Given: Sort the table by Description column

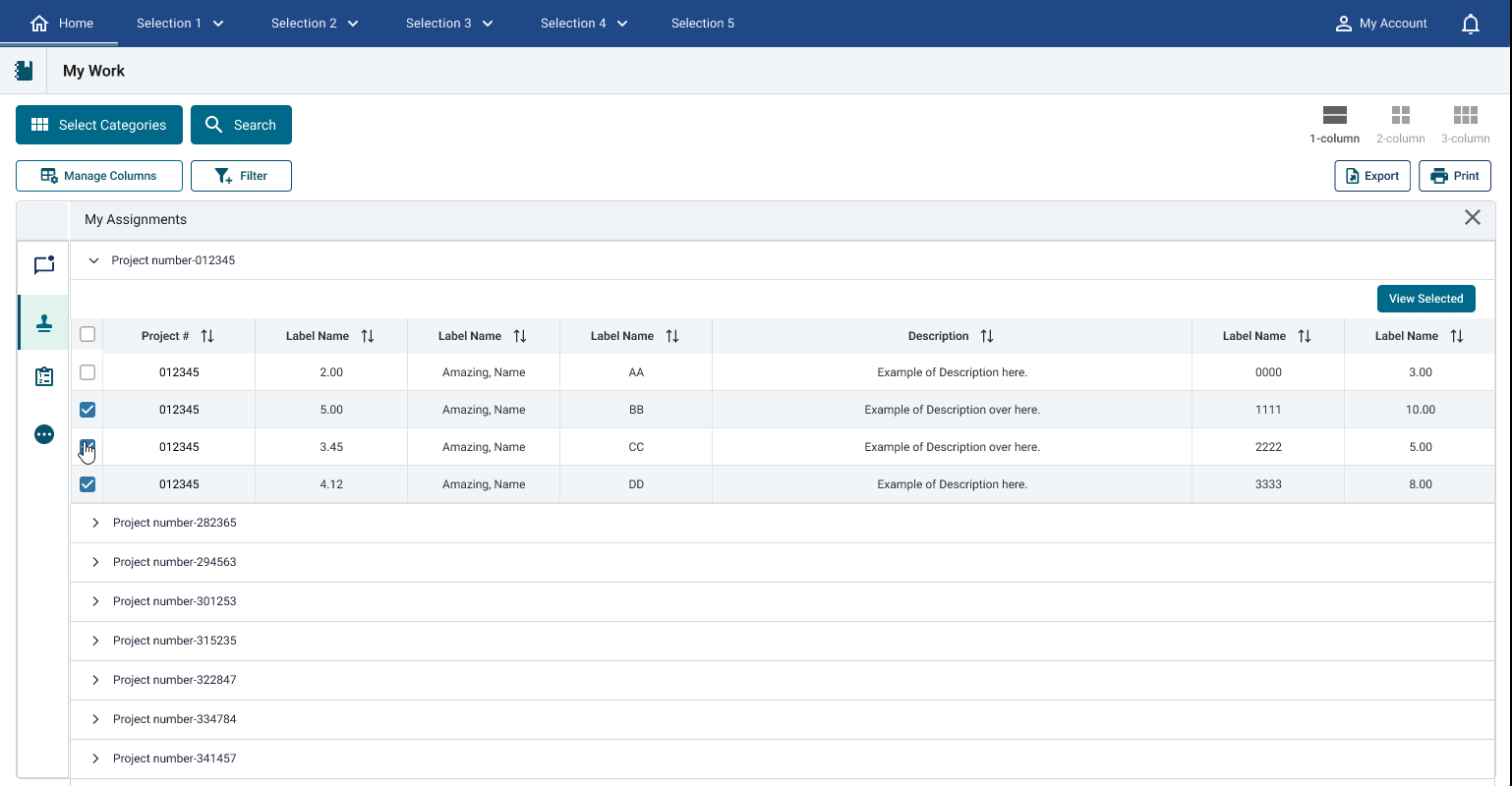Looking at the screenshot, I should pyautogui.click(x=987, y=335).
